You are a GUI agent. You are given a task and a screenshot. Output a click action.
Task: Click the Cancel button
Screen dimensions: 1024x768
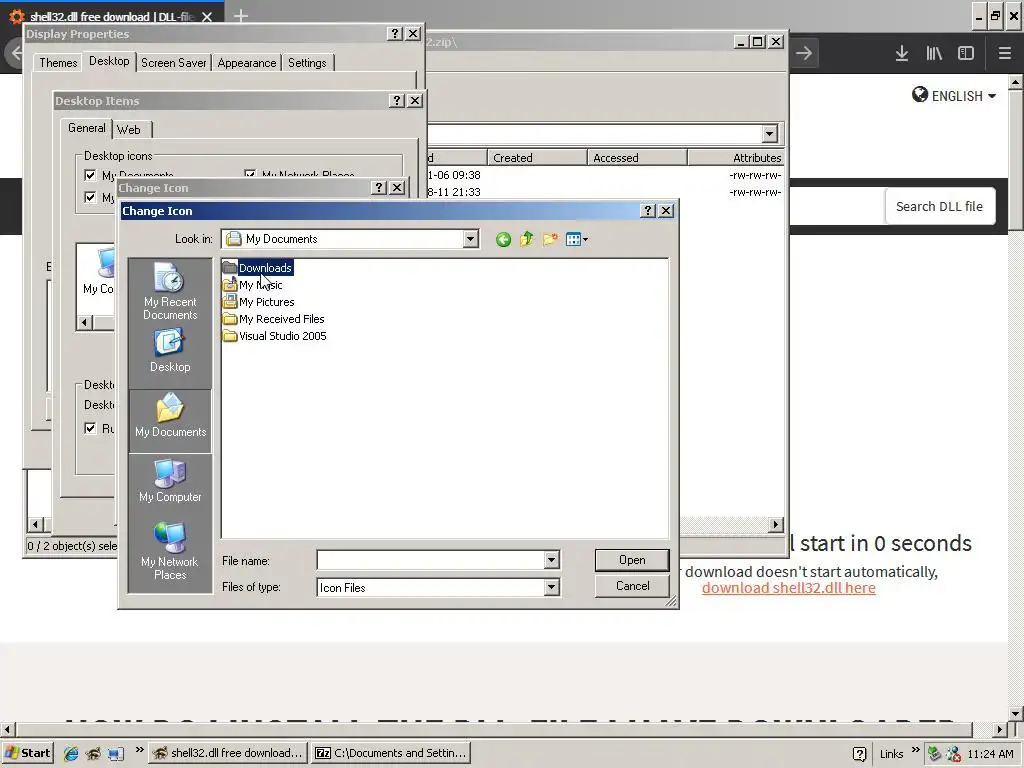tap(632, 586)
